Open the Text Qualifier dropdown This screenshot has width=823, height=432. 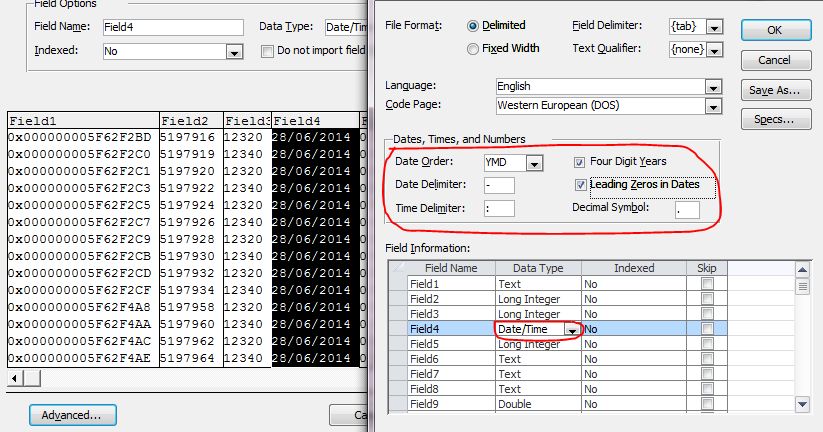pyautogui.click(x=714, y=50)
